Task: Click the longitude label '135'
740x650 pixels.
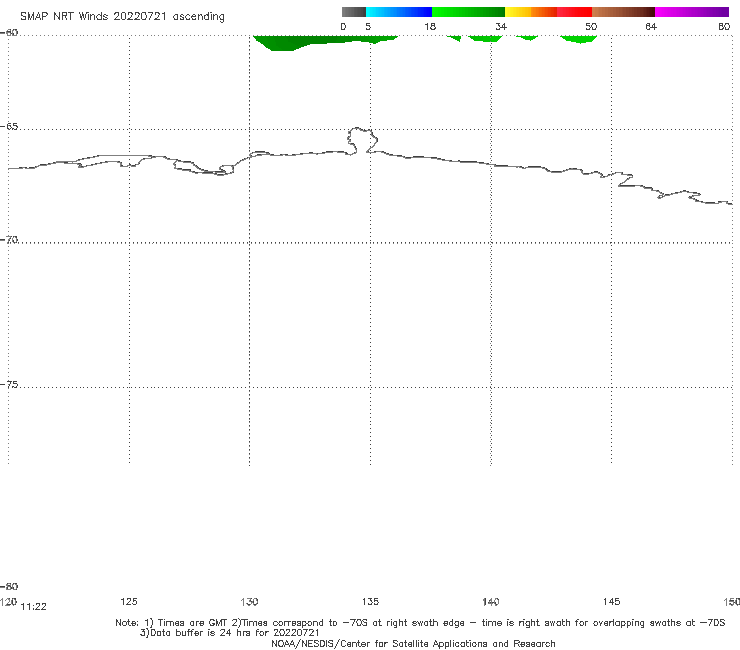Action: pos(370,601)
